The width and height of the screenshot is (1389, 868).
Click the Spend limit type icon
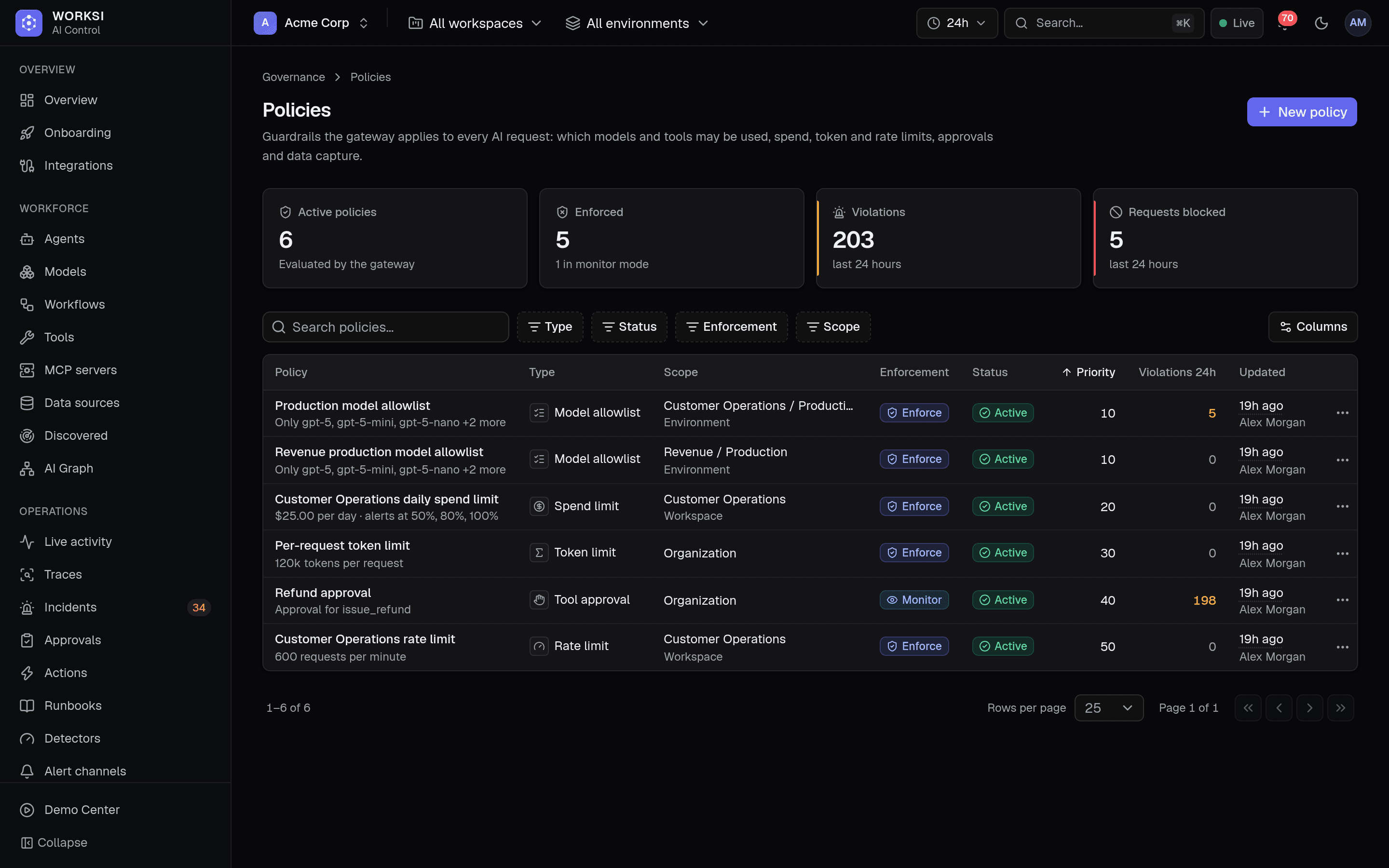(x=538, y=506)
